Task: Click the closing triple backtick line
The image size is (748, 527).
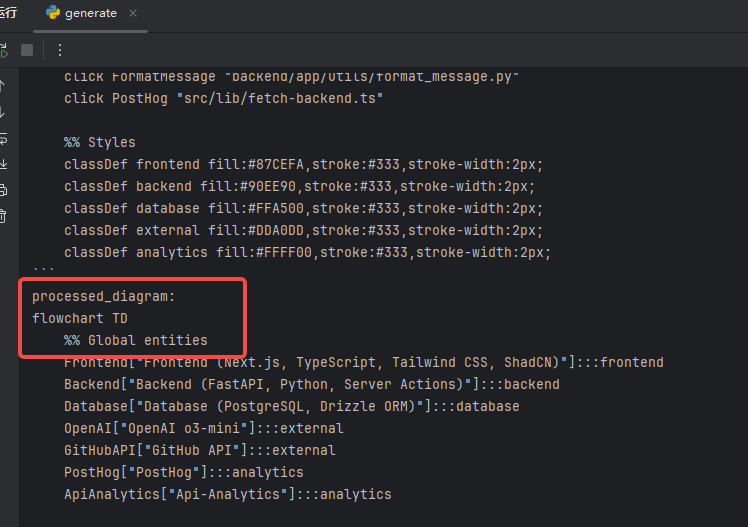Action: (x=44, y=270)
